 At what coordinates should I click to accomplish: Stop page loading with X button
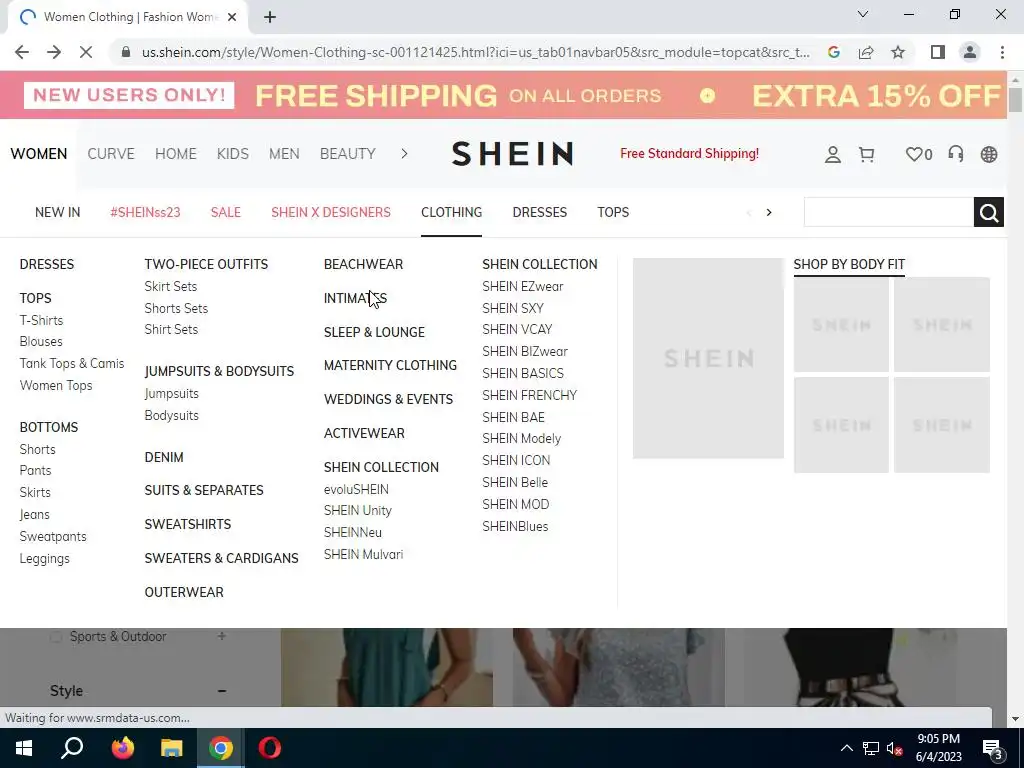pyautogui.click(x=86, y=52)
